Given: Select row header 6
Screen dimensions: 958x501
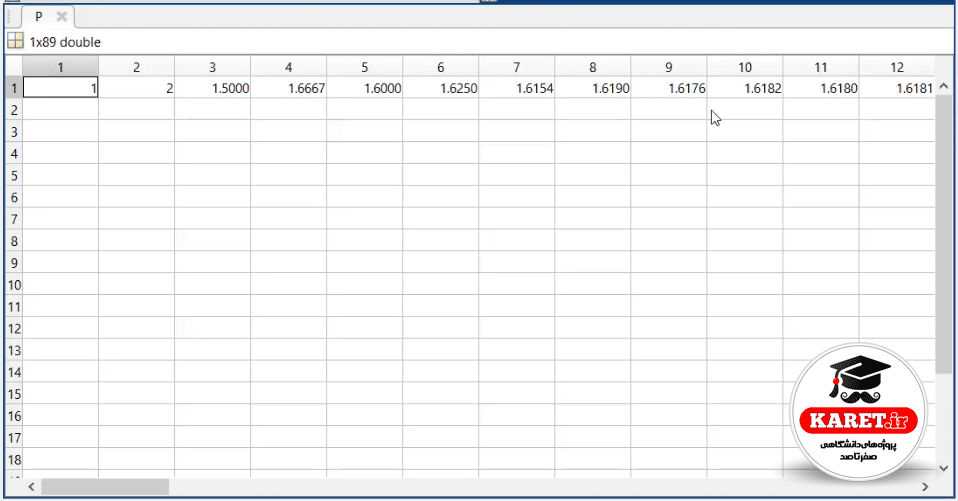Looking at the screenshot, I should pyautogui.click(x=14, y=197).
